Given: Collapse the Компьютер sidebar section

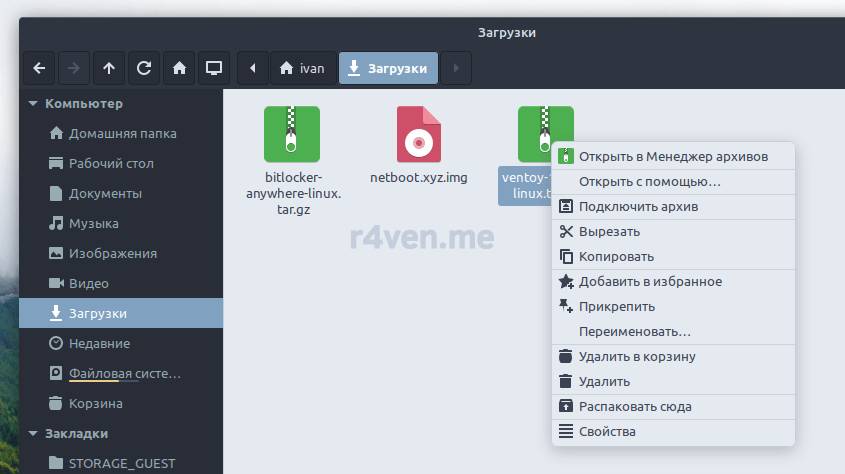Looking at the screenshot, I should tap(33, 103).
